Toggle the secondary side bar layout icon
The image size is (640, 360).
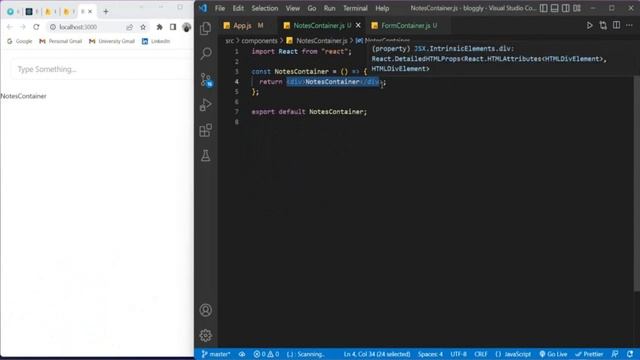click(566, 8)
